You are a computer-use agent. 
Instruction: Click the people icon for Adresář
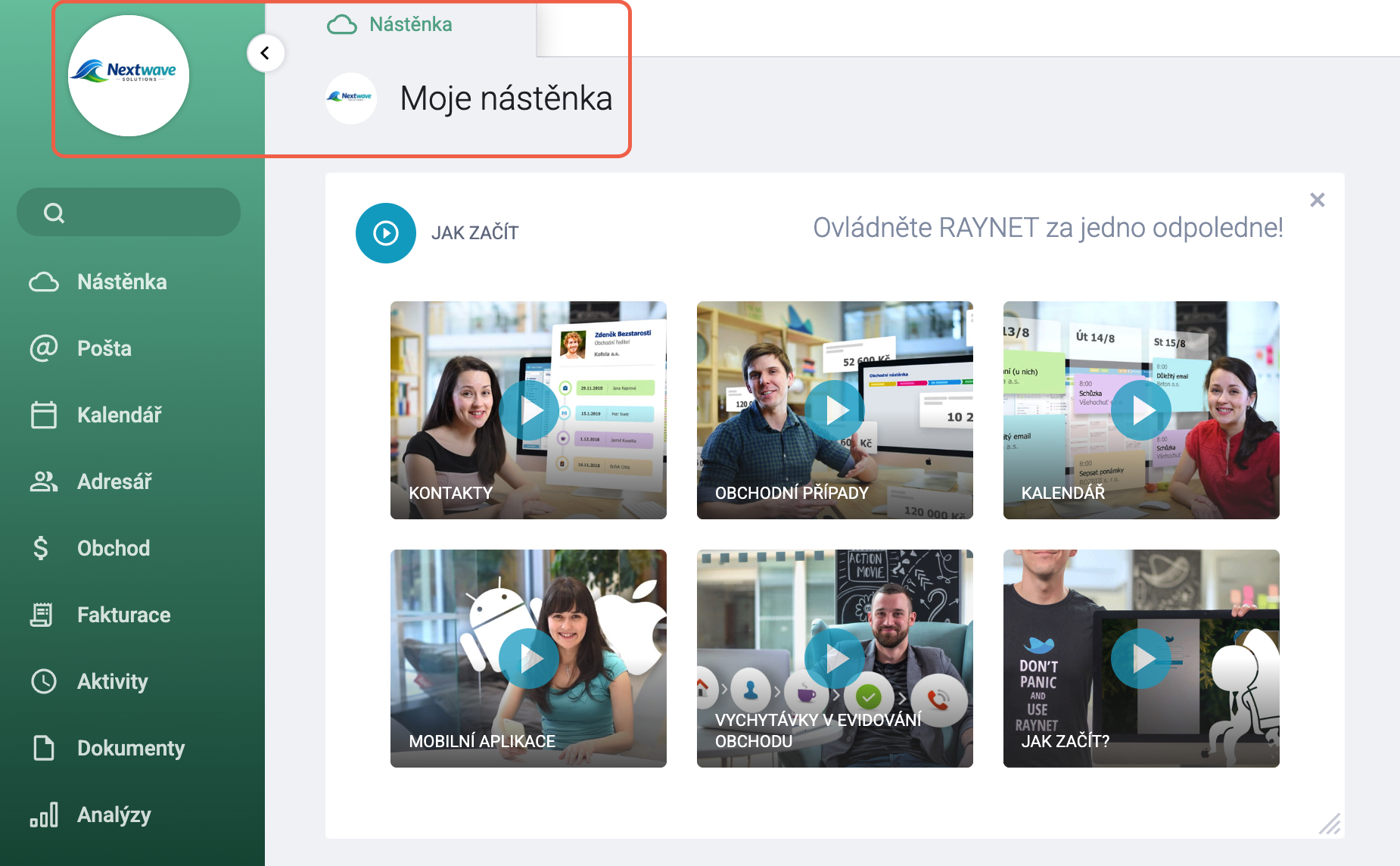[x=44, y=481]
